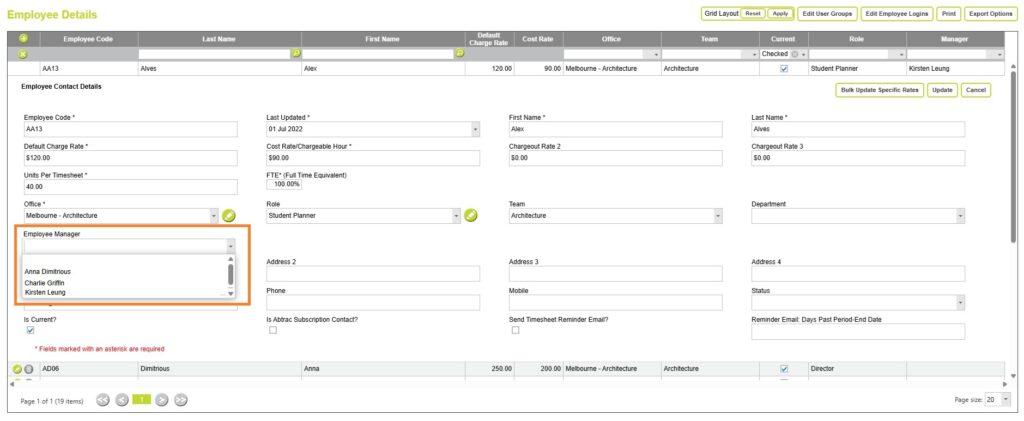This screenshot has width=1024, height=421.
Task: Click the green edit icon beside Office field
Action: [228, 215]
